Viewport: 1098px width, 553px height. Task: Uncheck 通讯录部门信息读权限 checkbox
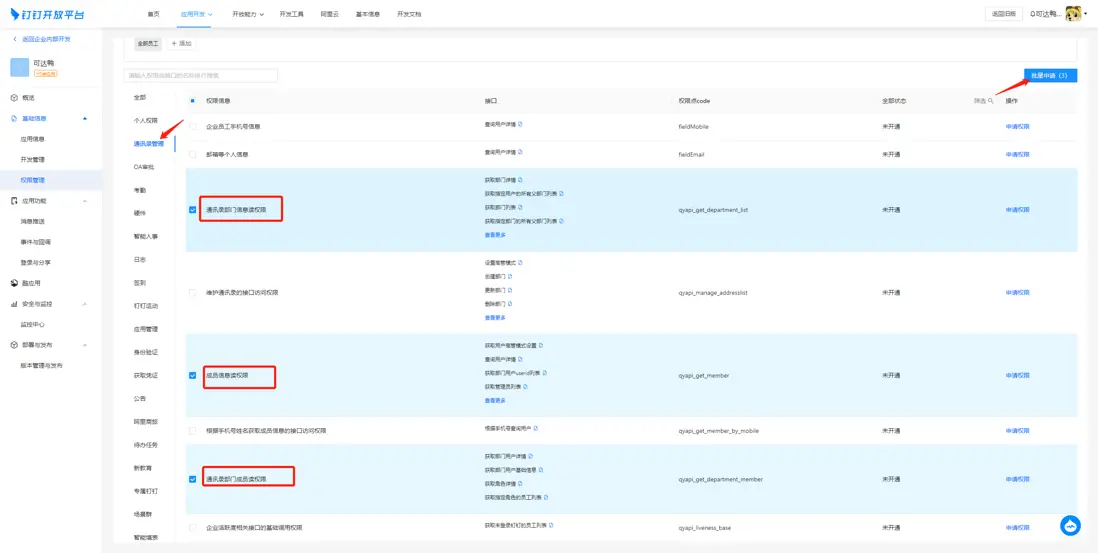(x=193, y=210)
